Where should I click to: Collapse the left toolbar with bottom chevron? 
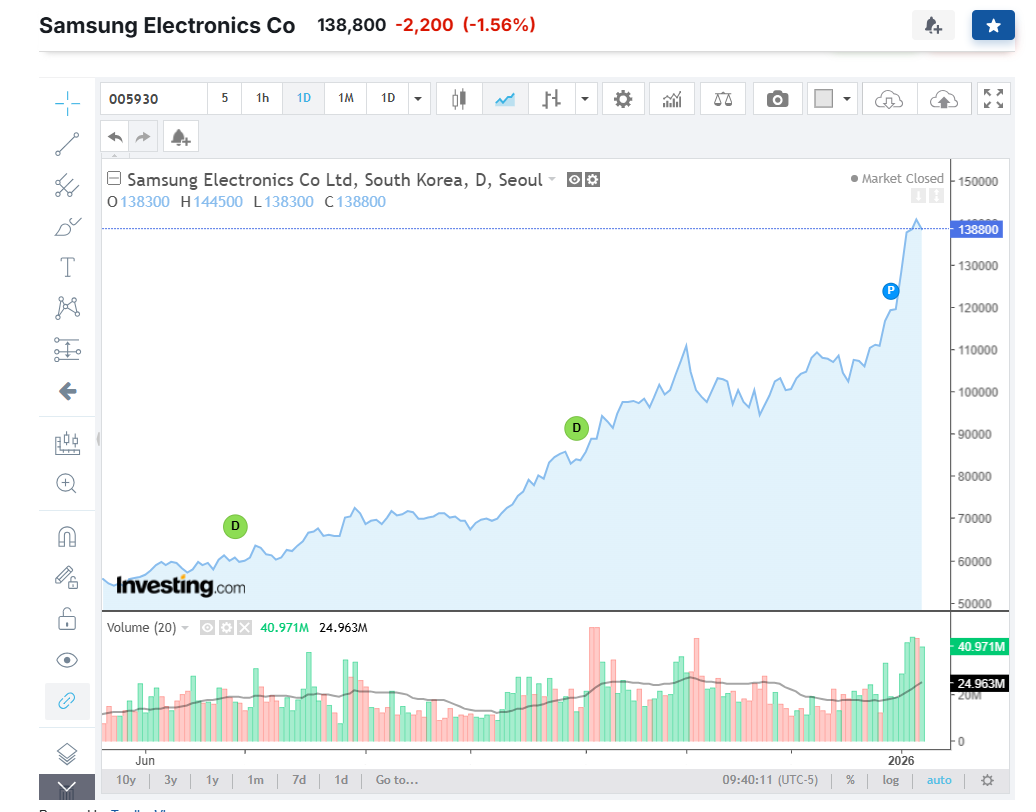67,786
